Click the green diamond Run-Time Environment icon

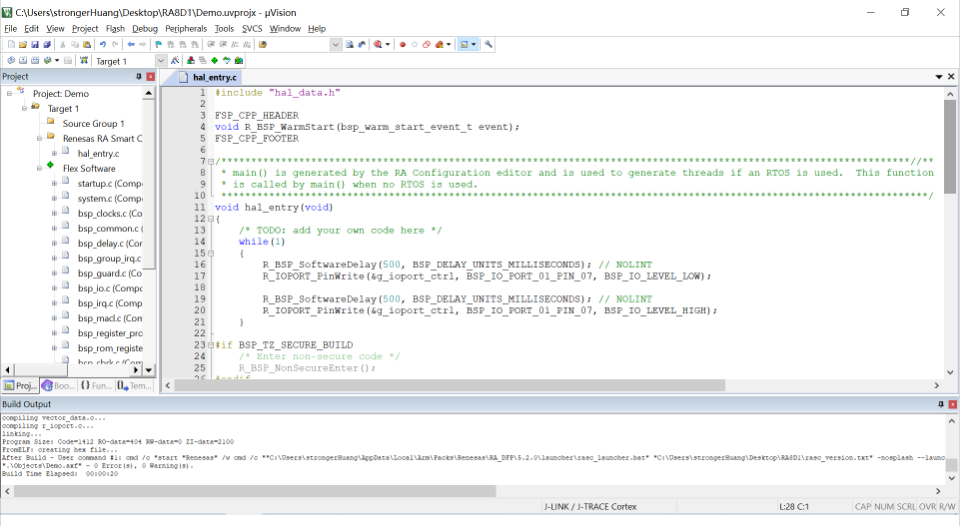[214, 61]
